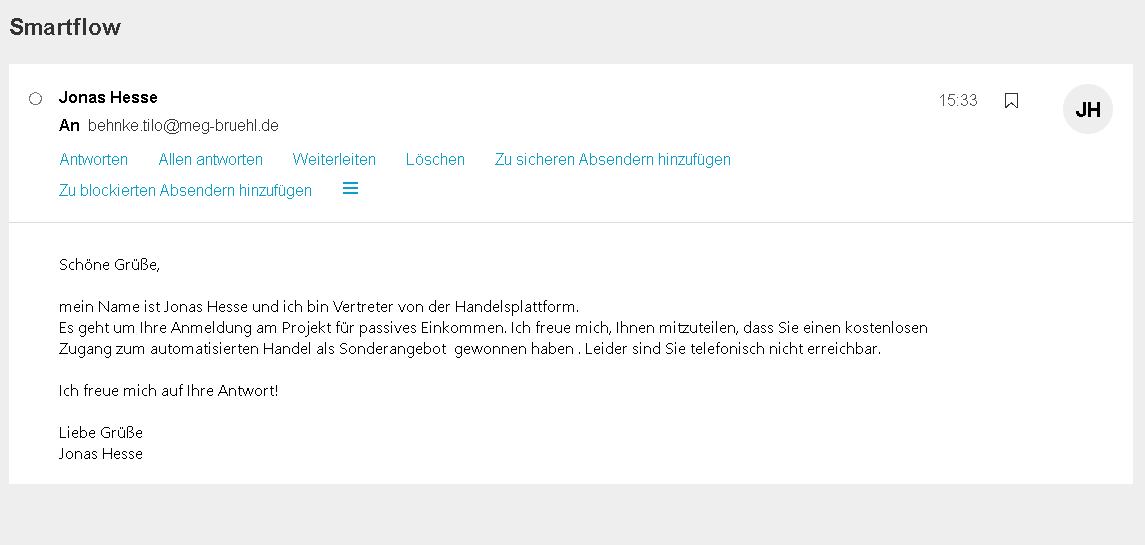Delete the message using Löschen
Viewport: 1145px width, 545px height.
tap(435, 159)
